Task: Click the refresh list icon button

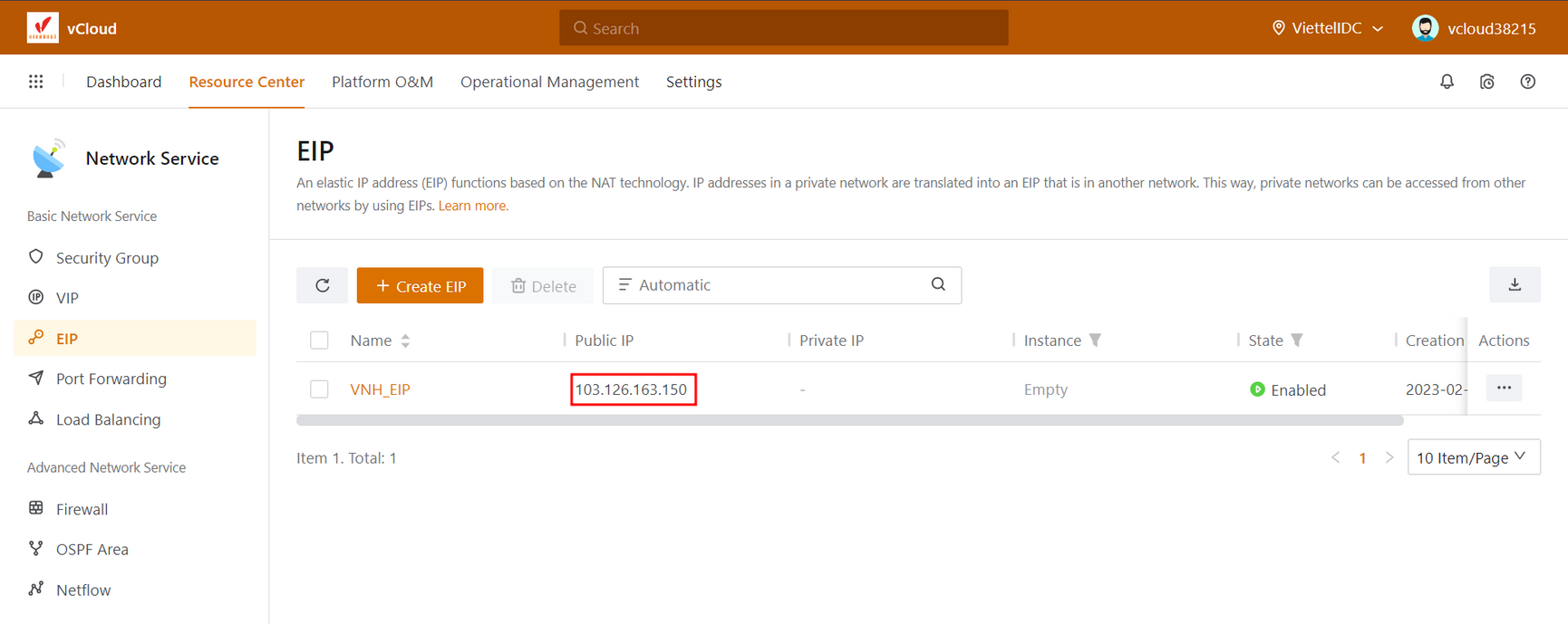Action: tap(322, 285)
